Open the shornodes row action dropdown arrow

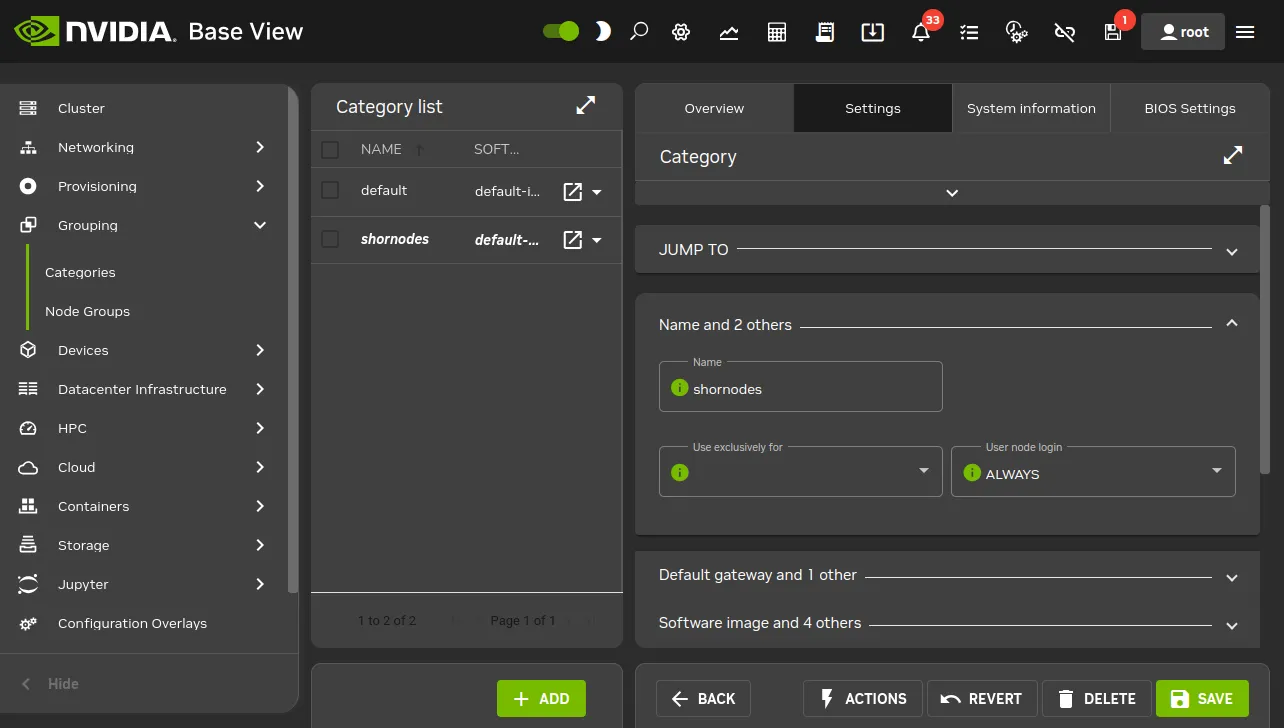point(597,240)
